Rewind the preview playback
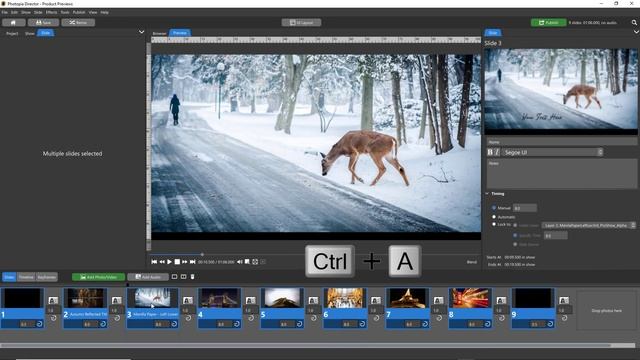Viewport: 640px width, 360px height. [x=162, y=262]
